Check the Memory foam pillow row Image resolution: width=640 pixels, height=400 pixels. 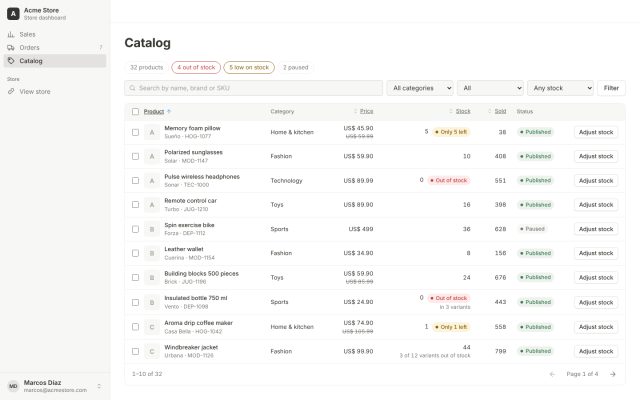click(136, 132)
